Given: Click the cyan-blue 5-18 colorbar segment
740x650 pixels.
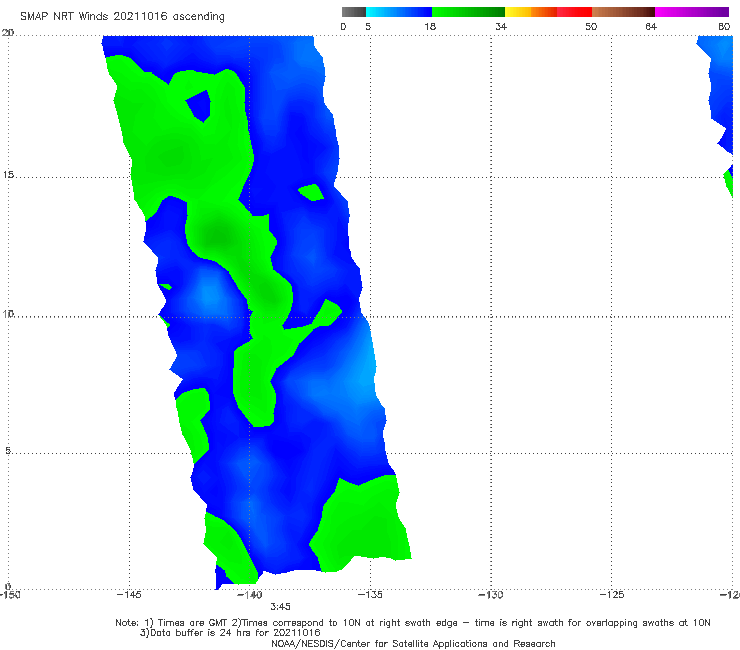Looking at the screenshot, I should pos(399,12).
